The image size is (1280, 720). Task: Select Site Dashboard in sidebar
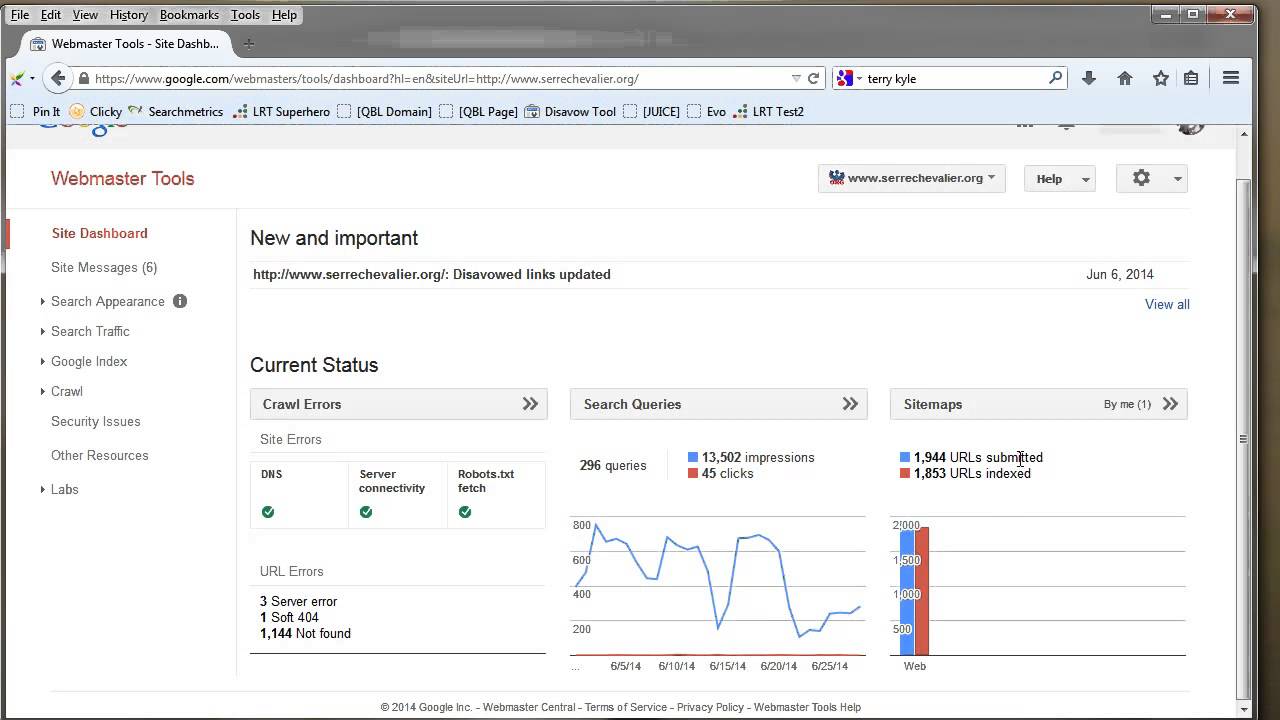point(100,233)
